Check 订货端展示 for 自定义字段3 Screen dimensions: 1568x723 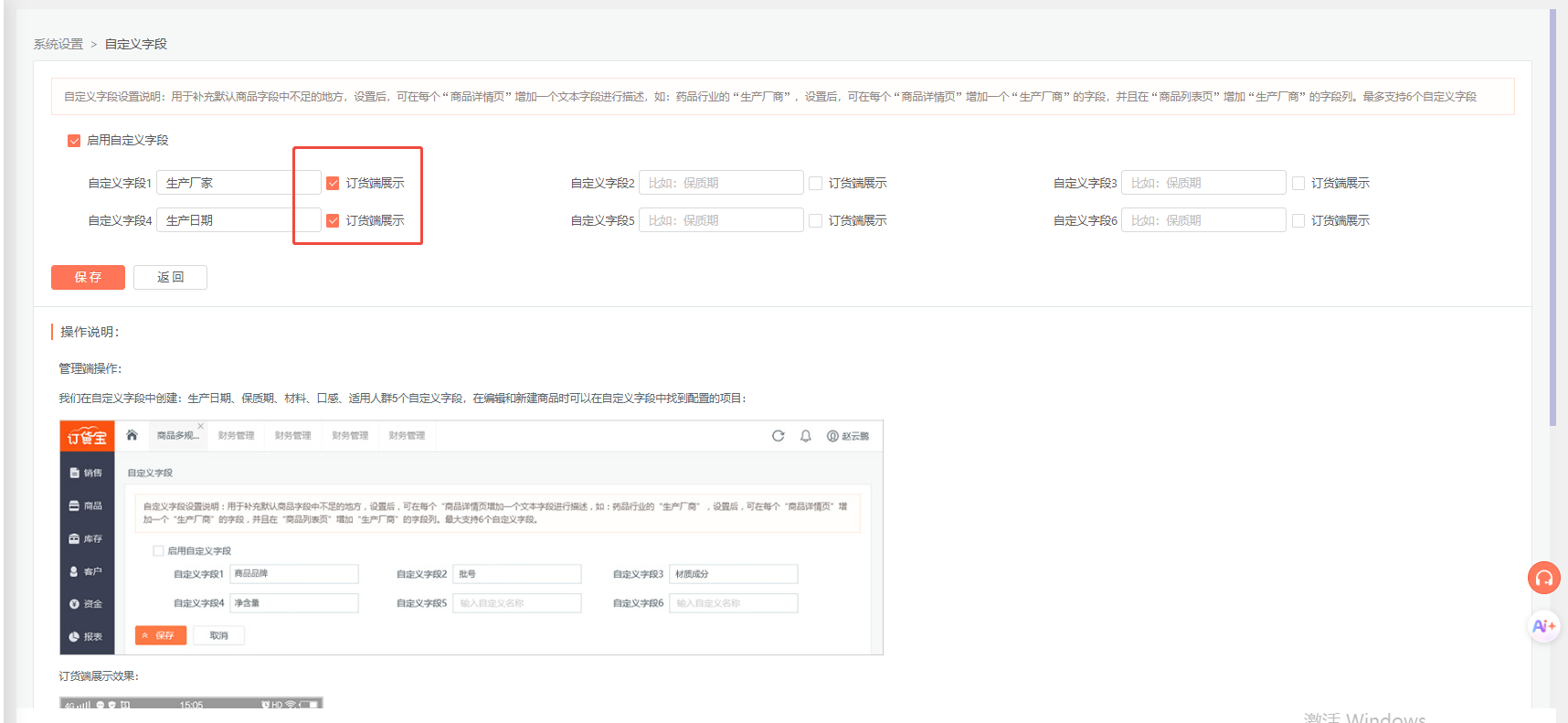1298,183
